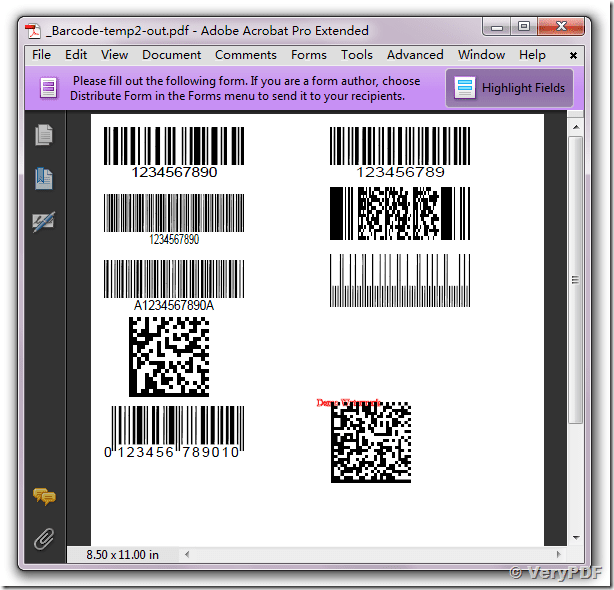Open the Attachments paperclip panel icon
Screen dimensions: 614x590
pos(44,539)
